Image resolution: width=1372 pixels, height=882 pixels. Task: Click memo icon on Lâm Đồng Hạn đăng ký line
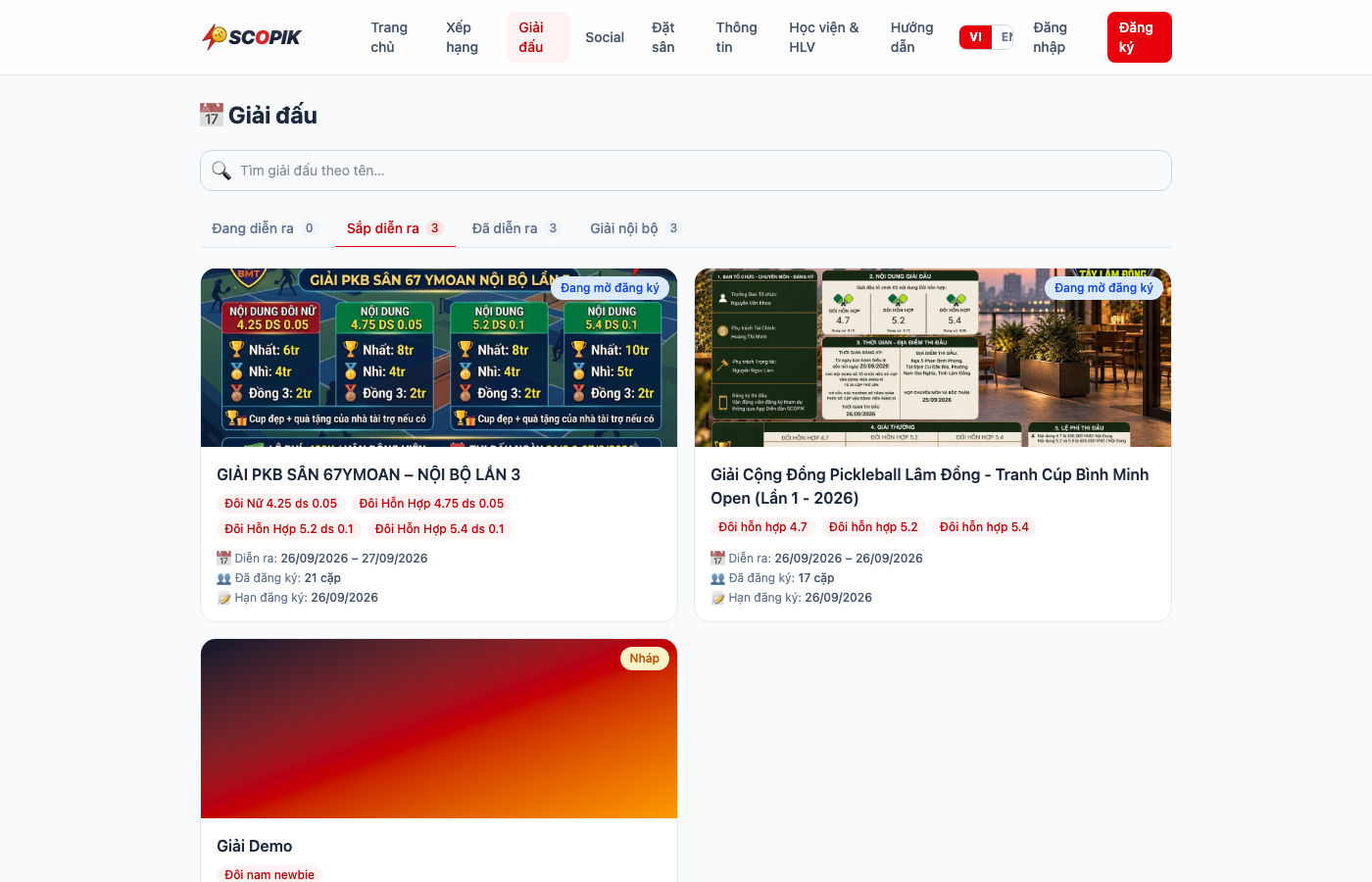[718, 598]
